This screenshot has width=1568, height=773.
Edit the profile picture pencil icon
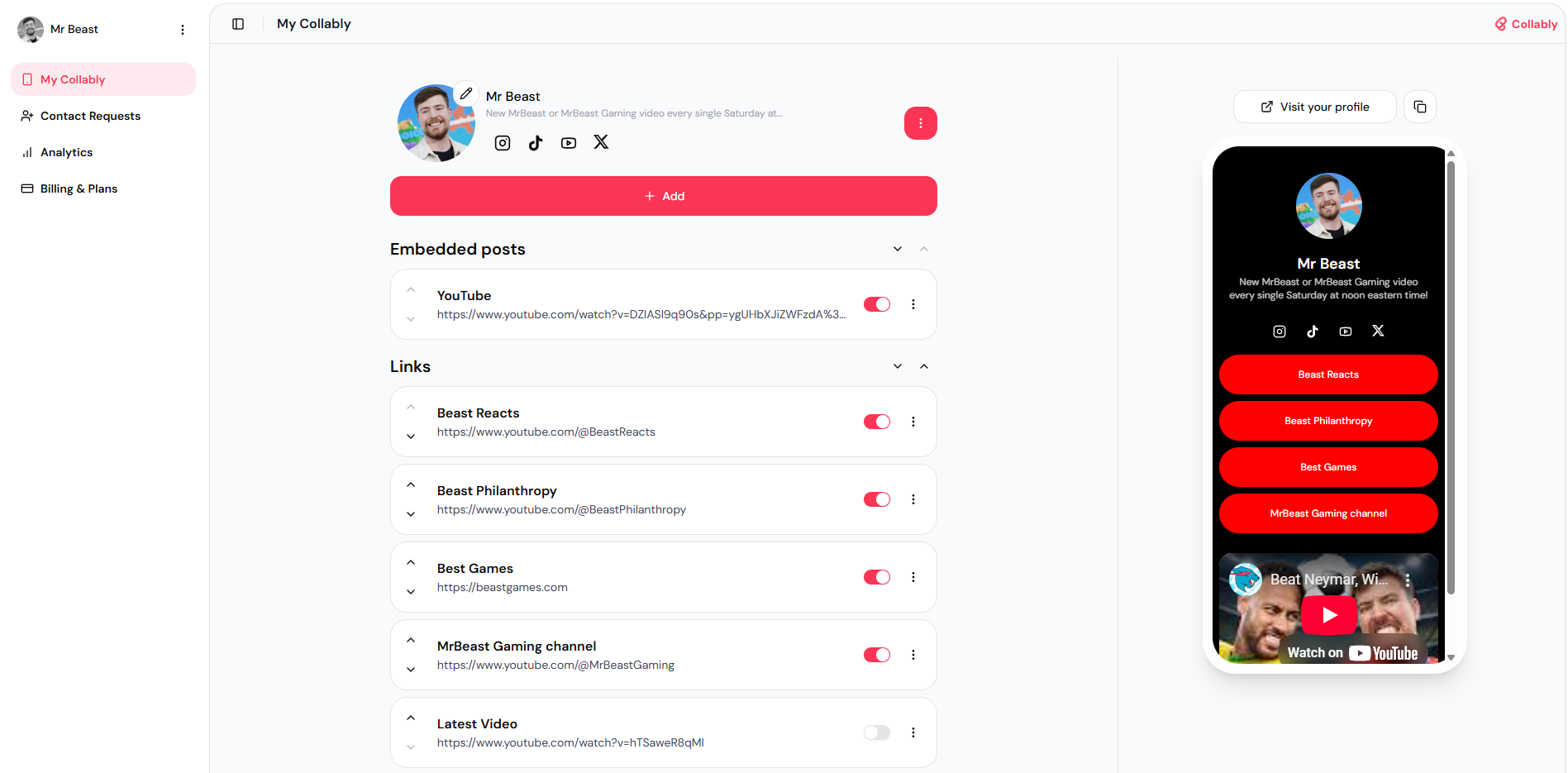(466, 93)
